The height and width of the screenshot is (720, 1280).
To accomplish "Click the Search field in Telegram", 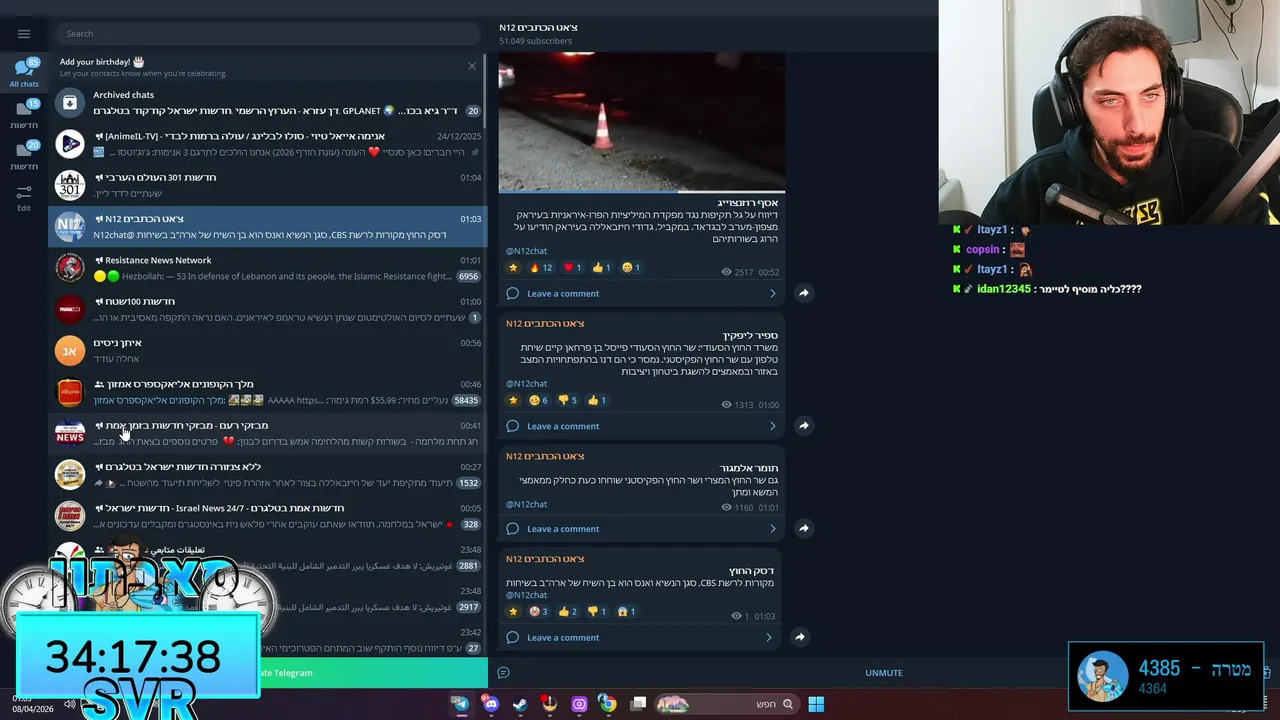I will (268, 33).
